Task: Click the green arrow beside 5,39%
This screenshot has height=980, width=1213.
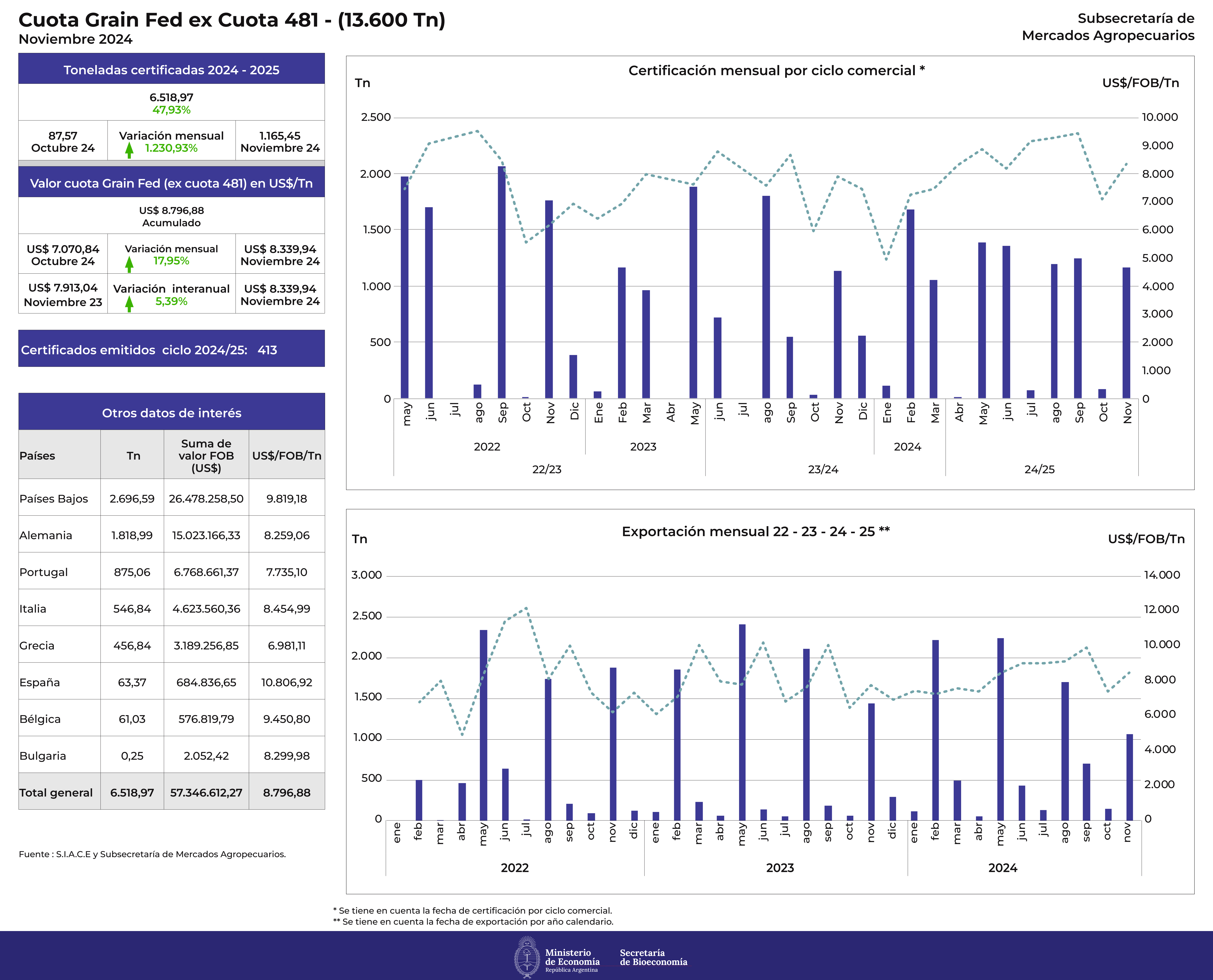Action: [129, 304]
